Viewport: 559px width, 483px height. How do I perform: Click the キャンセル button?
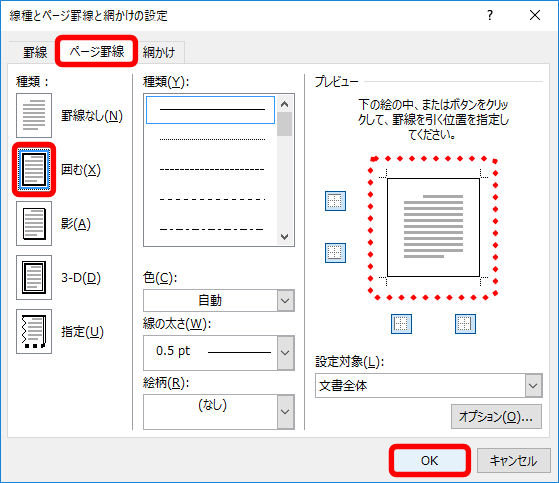pyautogui.click(x=513, y=461)
